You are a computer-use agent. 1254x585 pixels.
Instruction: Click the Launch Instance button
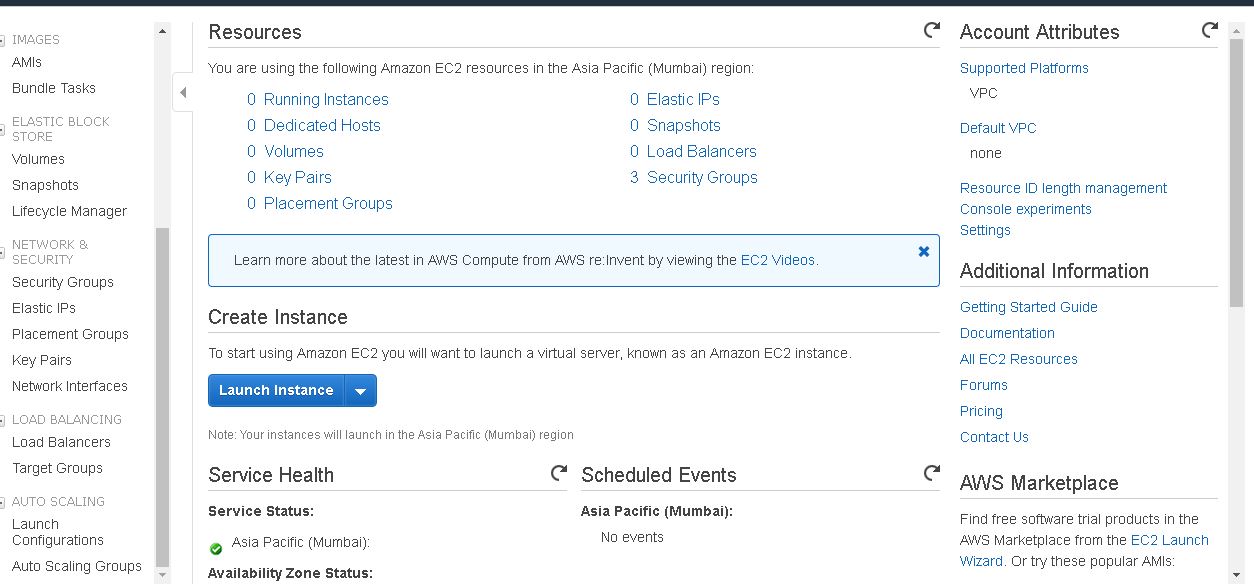[x=276, y=391]
